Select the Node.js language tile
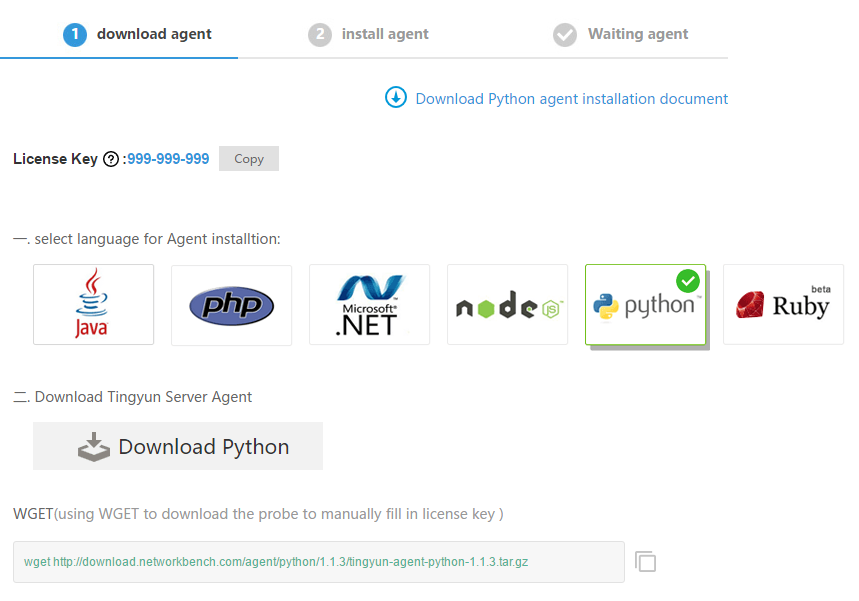Viewport: 859px width, 601px height. [507, 305]
